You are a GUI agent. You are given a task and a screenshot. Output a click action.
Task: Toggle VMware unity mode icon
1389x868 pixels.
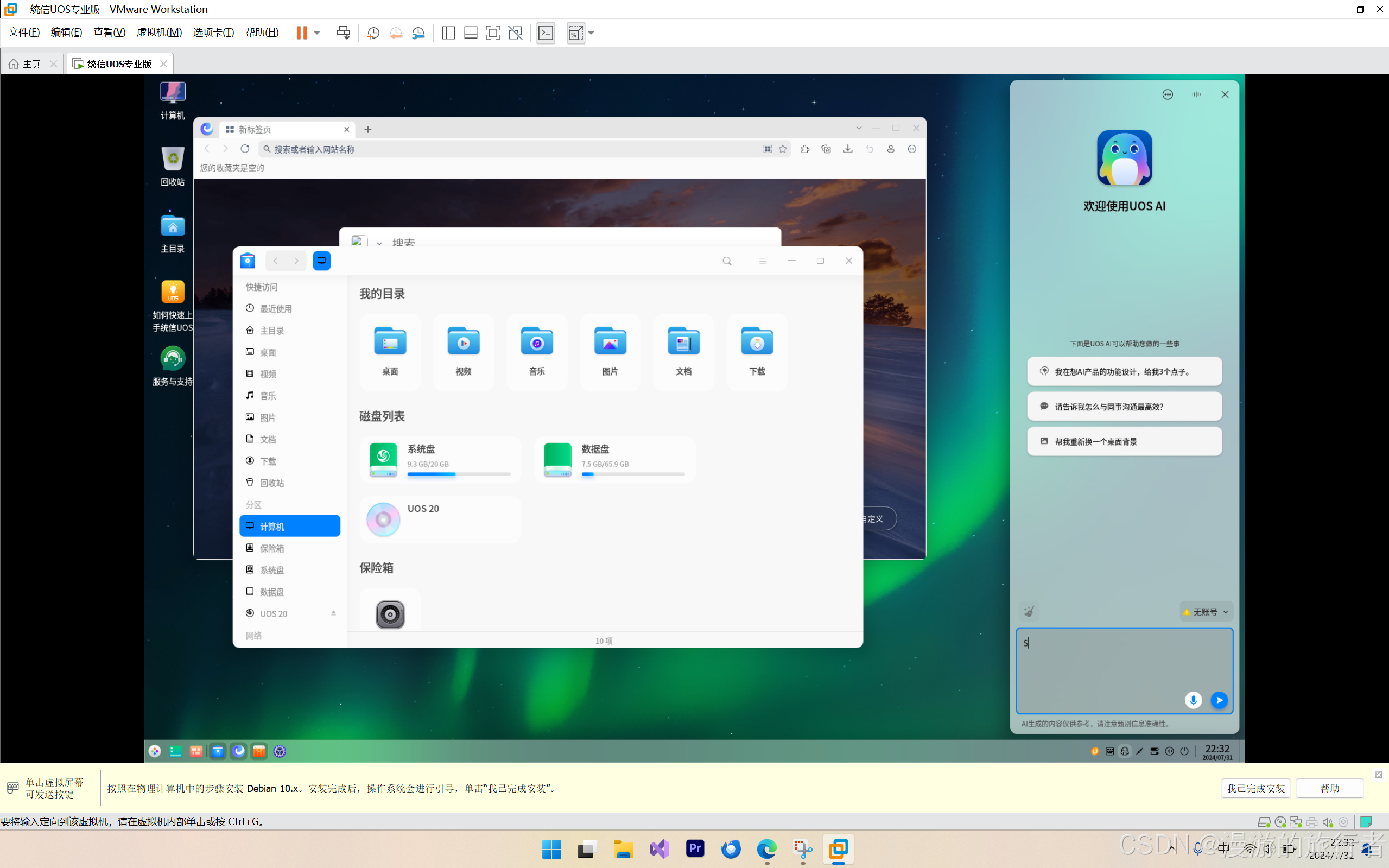(x=516, y=33)
